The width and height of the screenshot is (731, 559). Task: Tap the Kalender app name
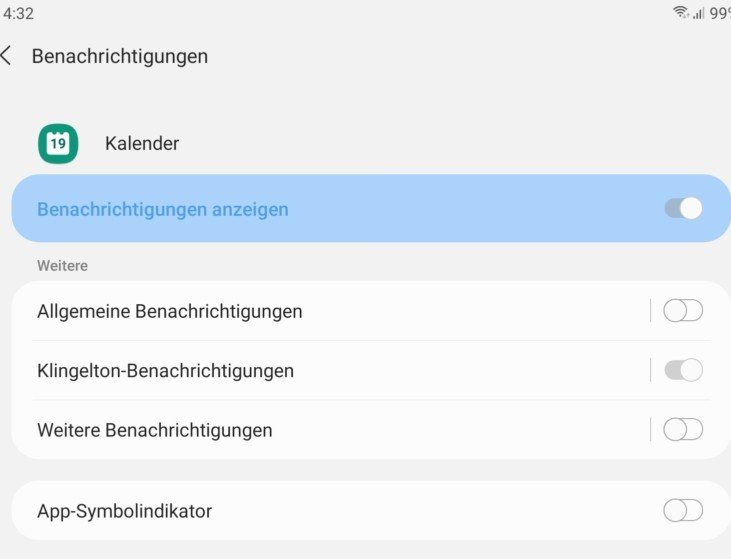(142, 144)
